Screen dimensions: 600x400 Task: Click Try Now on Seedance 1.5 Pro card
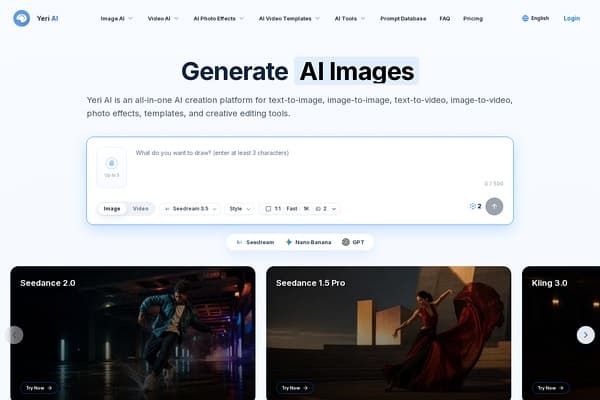click(x=295, y=388)
